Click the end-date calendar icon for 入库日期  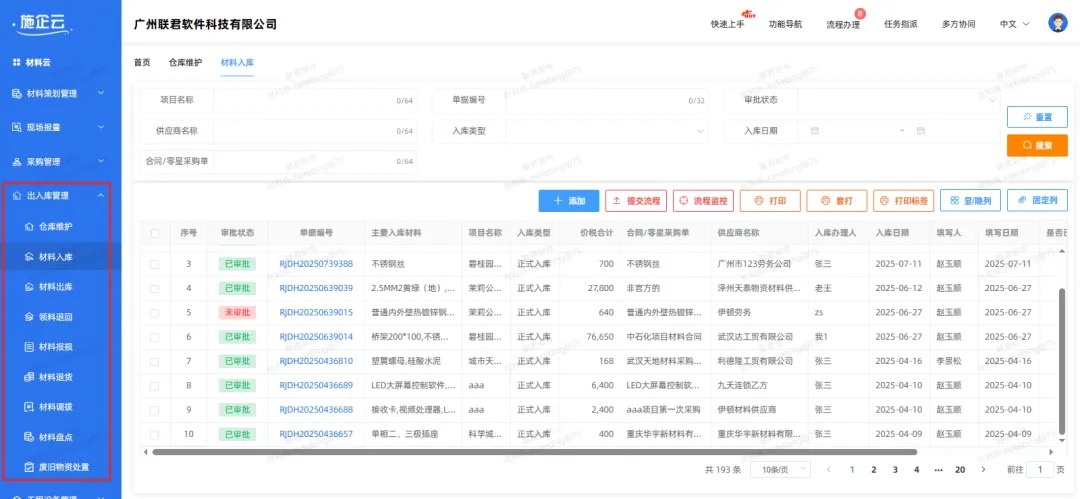(920, 131)
